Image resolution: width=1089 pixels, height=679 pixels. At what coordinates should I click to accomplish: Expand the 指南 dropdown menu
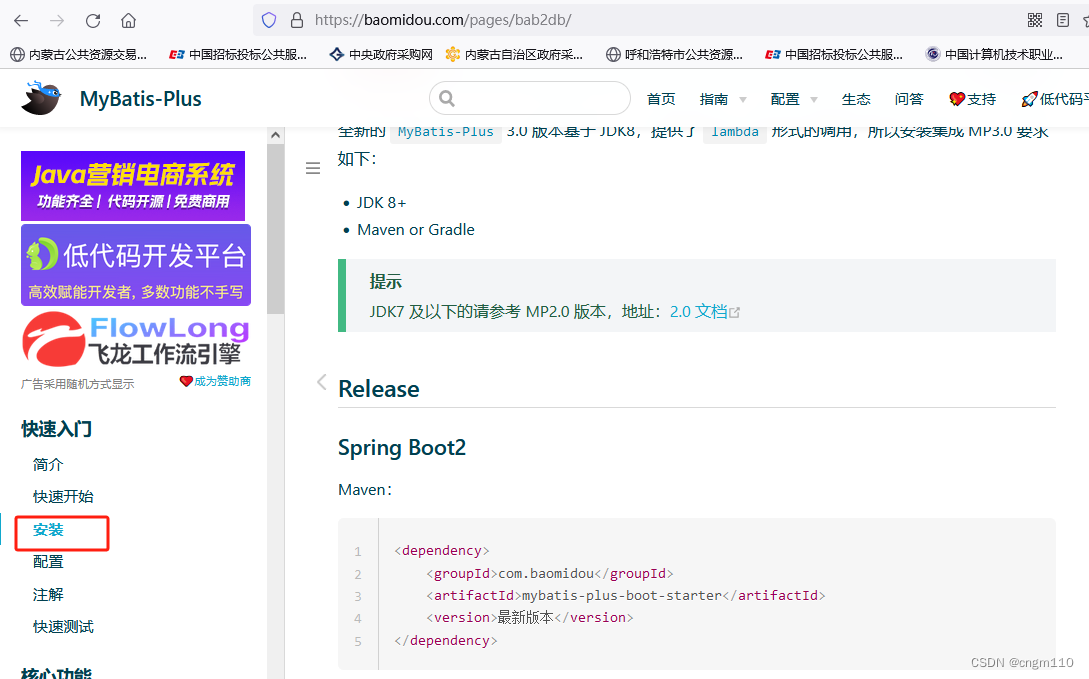point(723,99)
